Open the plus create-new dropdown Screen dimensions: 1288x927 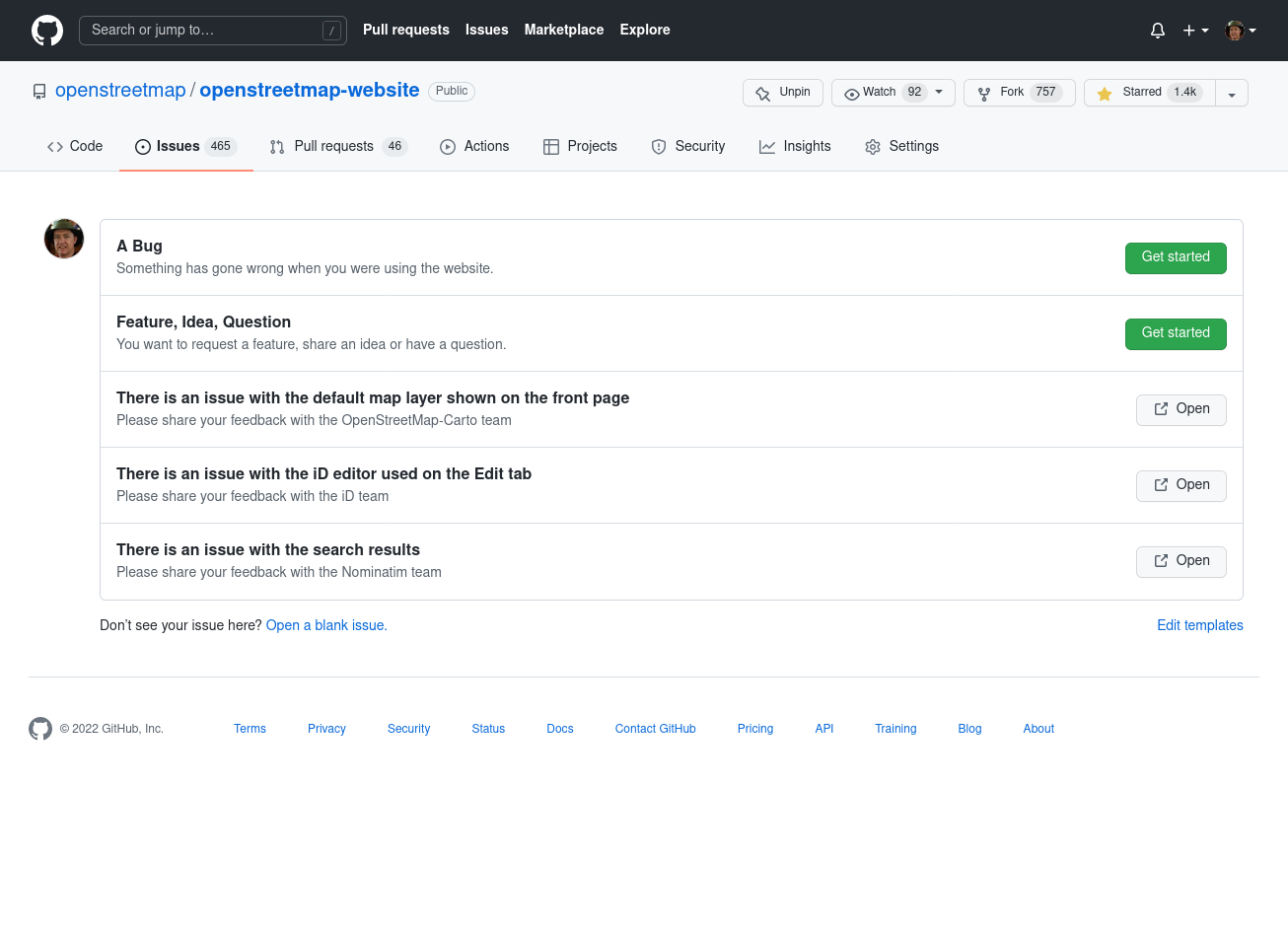(1195, 31)
